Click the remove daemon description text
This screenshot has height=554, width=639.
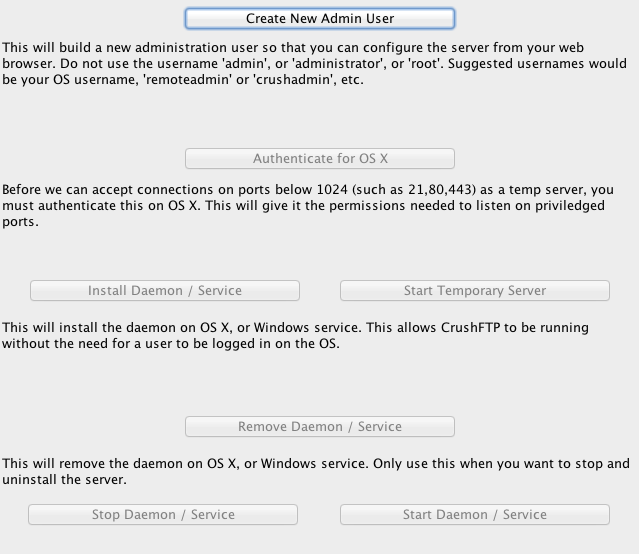point(315,471)
